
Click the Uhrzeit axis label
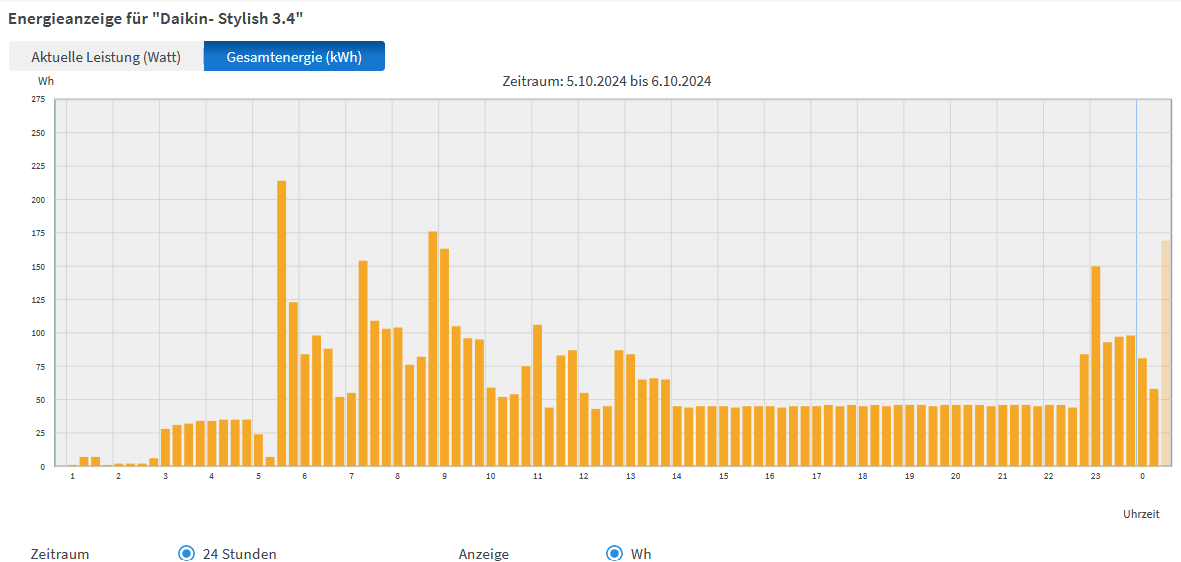coord(1141,514)
